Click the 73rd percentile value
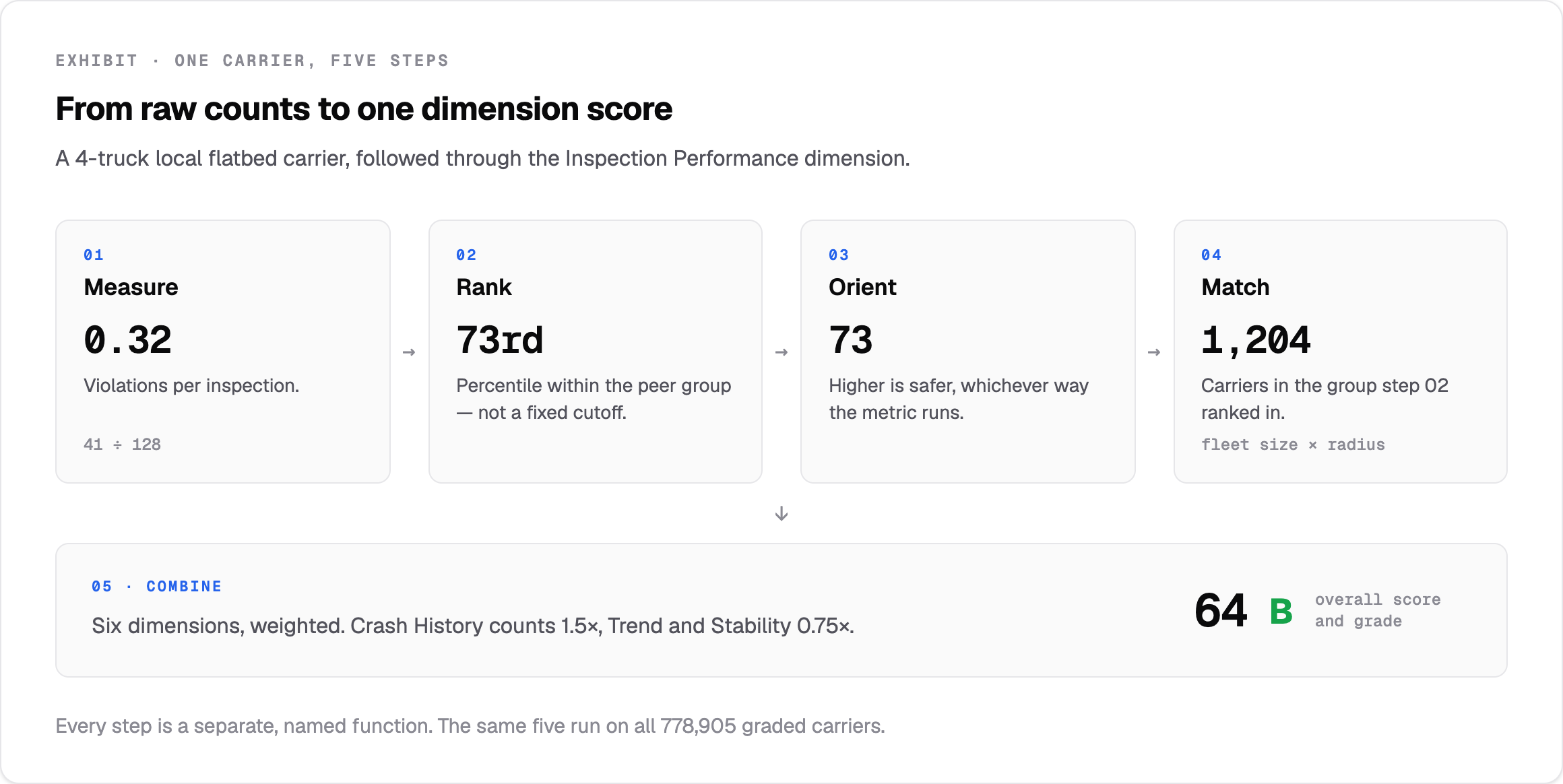 pos(499,339)
